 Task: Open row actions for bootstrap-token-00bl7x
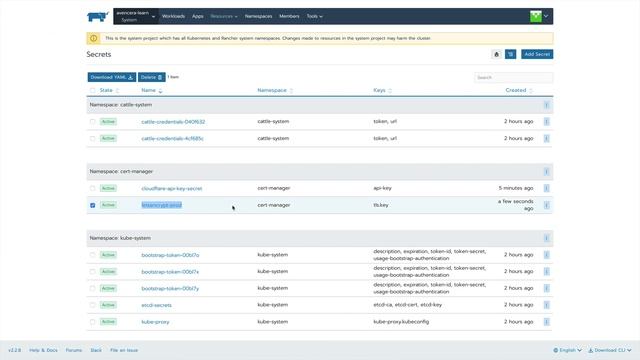point(546,271)
